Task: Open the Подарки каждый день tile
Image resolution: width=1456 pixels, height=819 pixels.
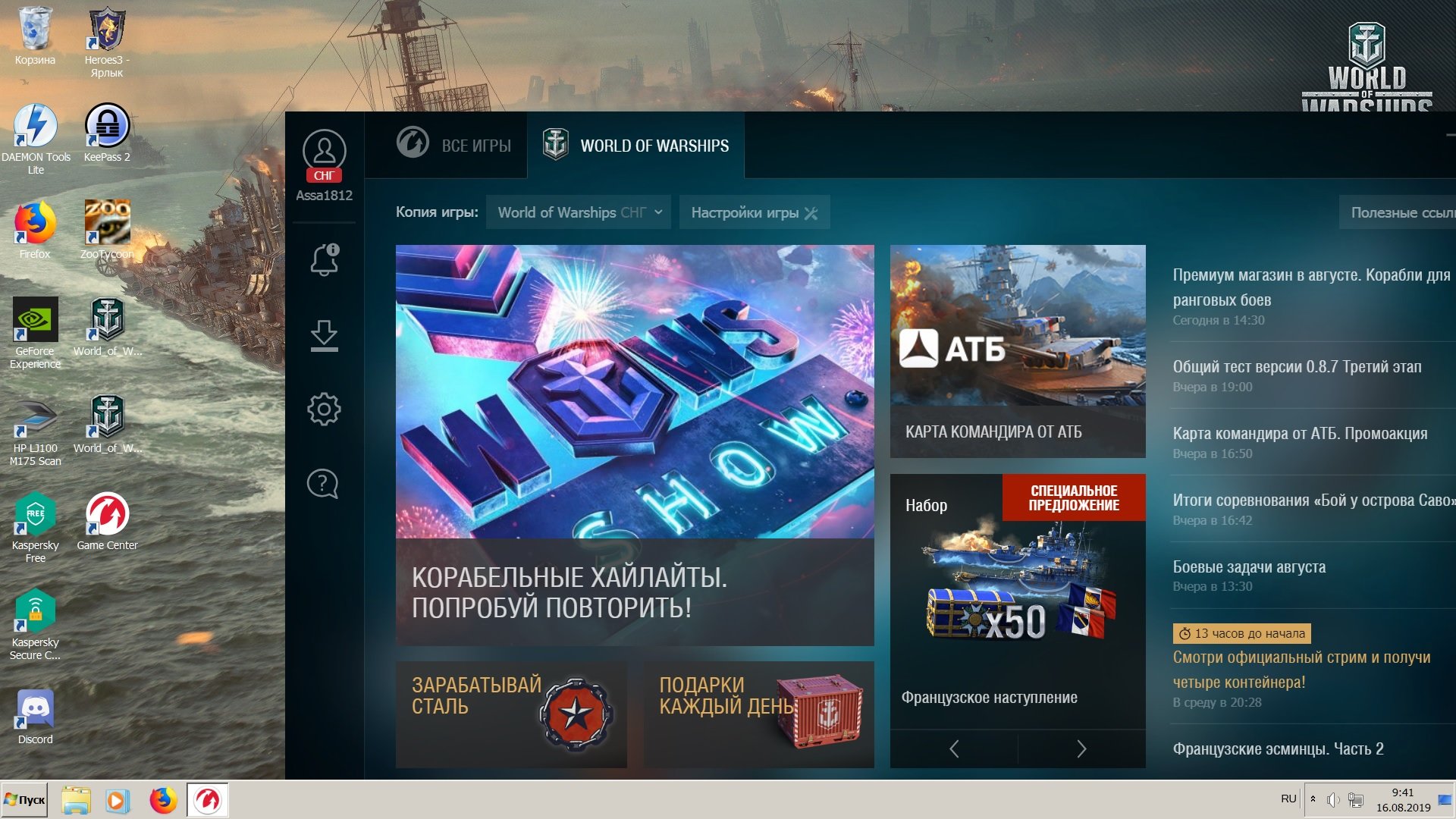Action: [758, 714]
